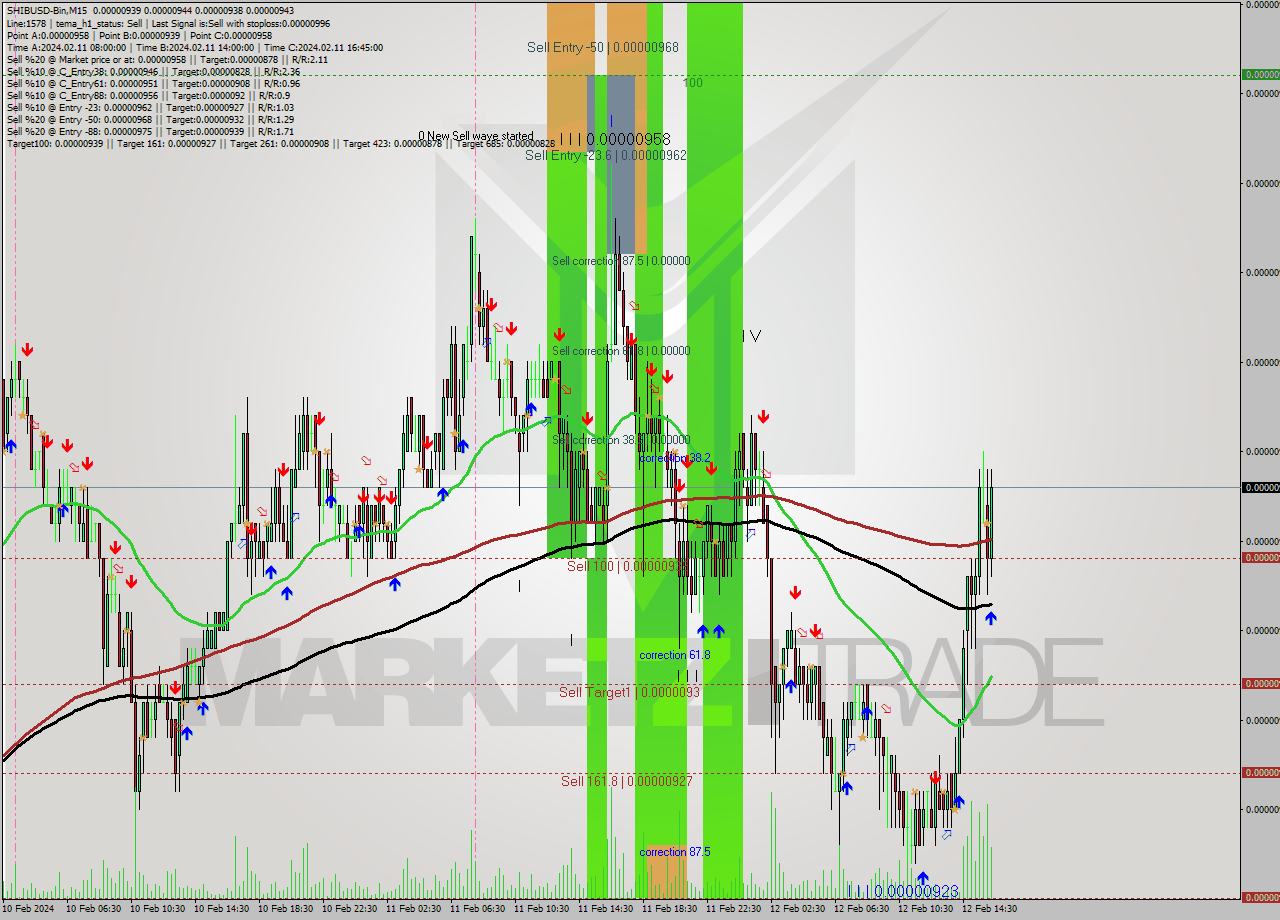
Task: Click the '11 Feb 10:30' time axis label
Action: (x=541, y=909)
